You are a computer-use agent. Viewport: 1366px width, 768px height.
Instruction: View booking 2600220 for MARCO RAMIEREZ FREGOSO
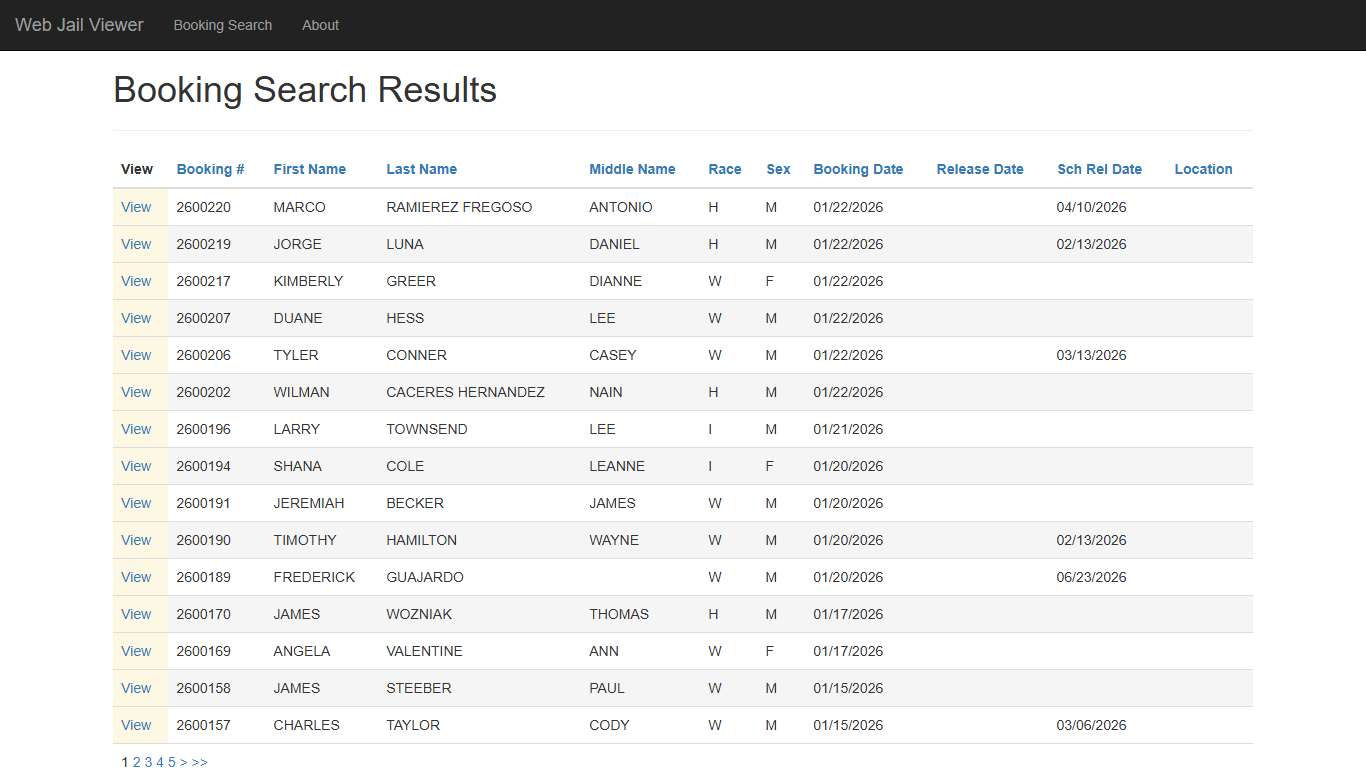pyautogui.click(x=136, y=207)
